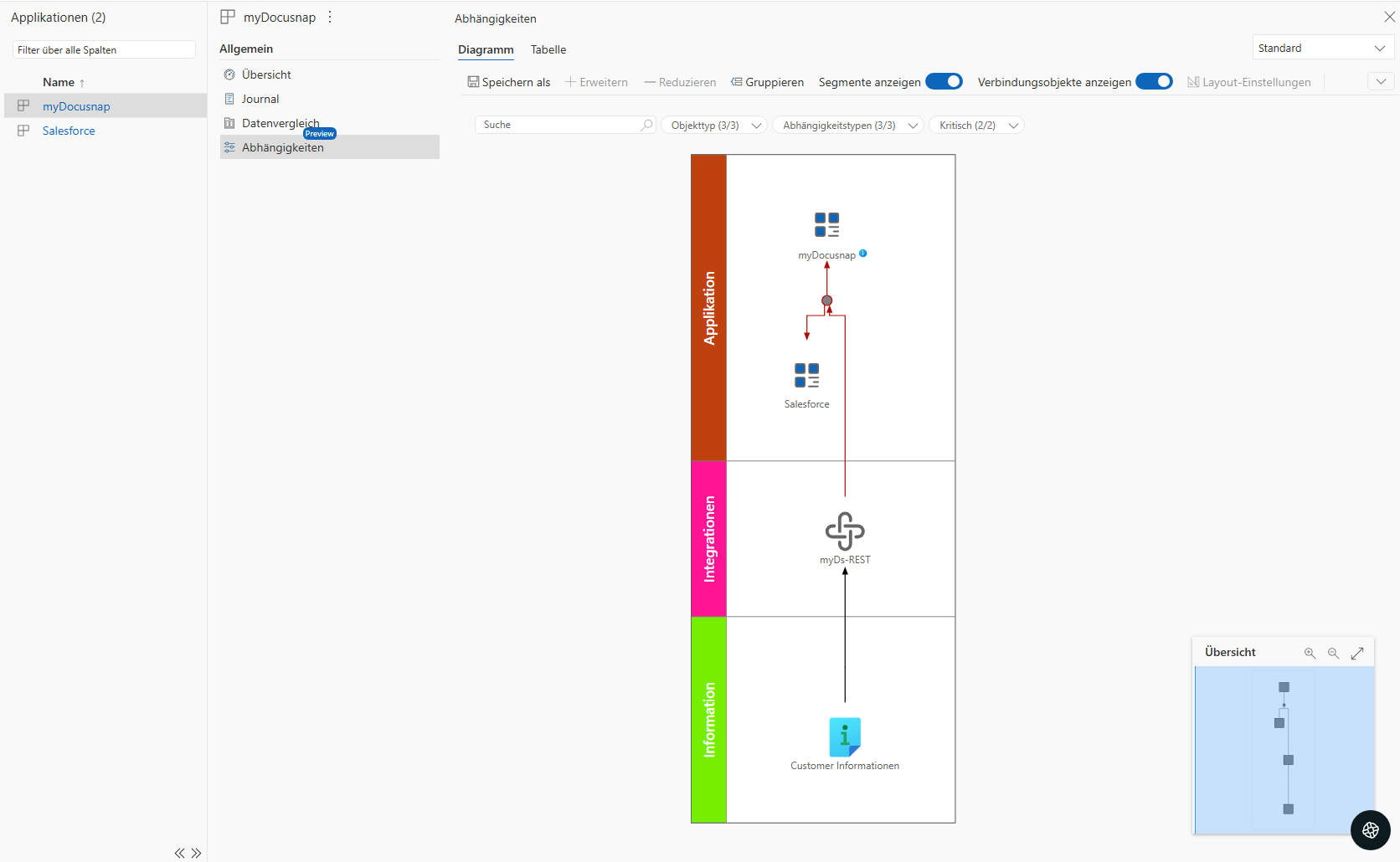Zoom in using the Übersicht panel magnifier
Image resolution: width=1400 pixels, height=862 pixels.
(x=1310, y=653)
